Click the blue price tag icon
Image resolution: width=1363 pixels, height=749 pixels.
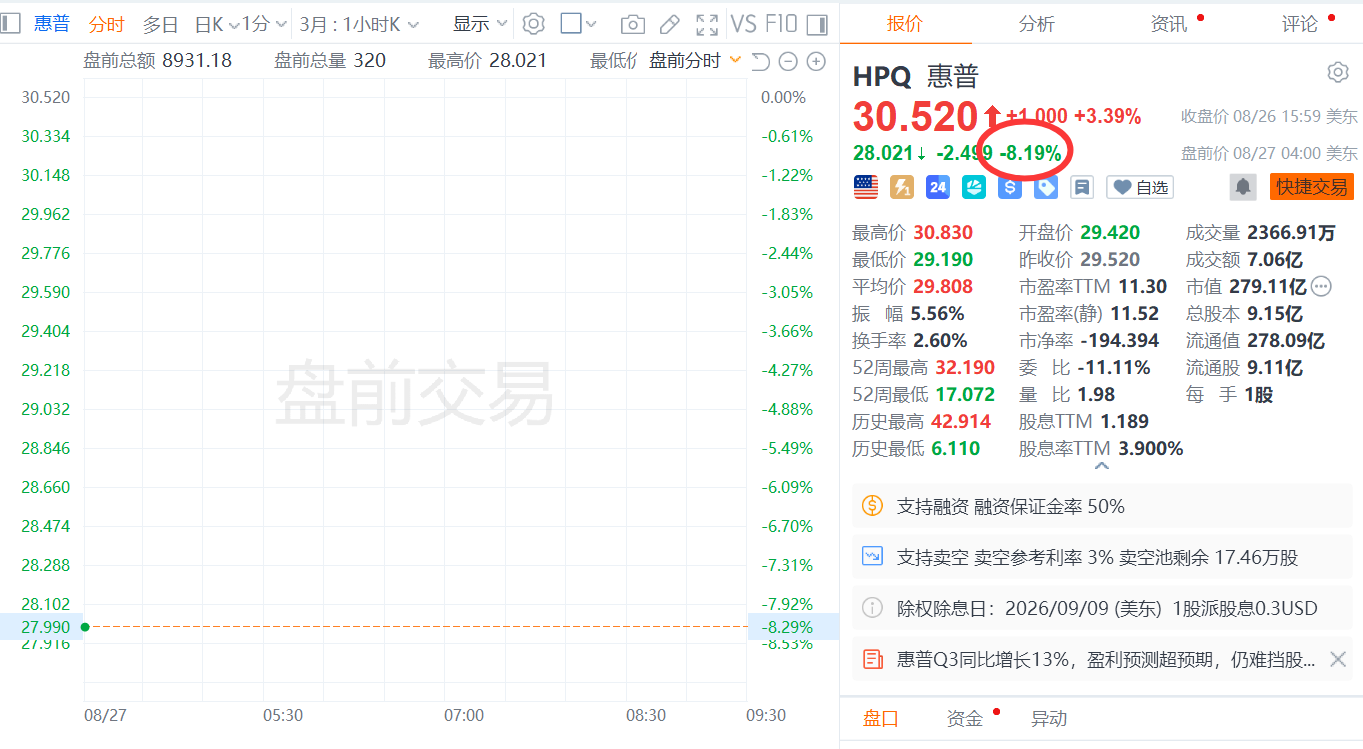click(x=1045, y=187)
